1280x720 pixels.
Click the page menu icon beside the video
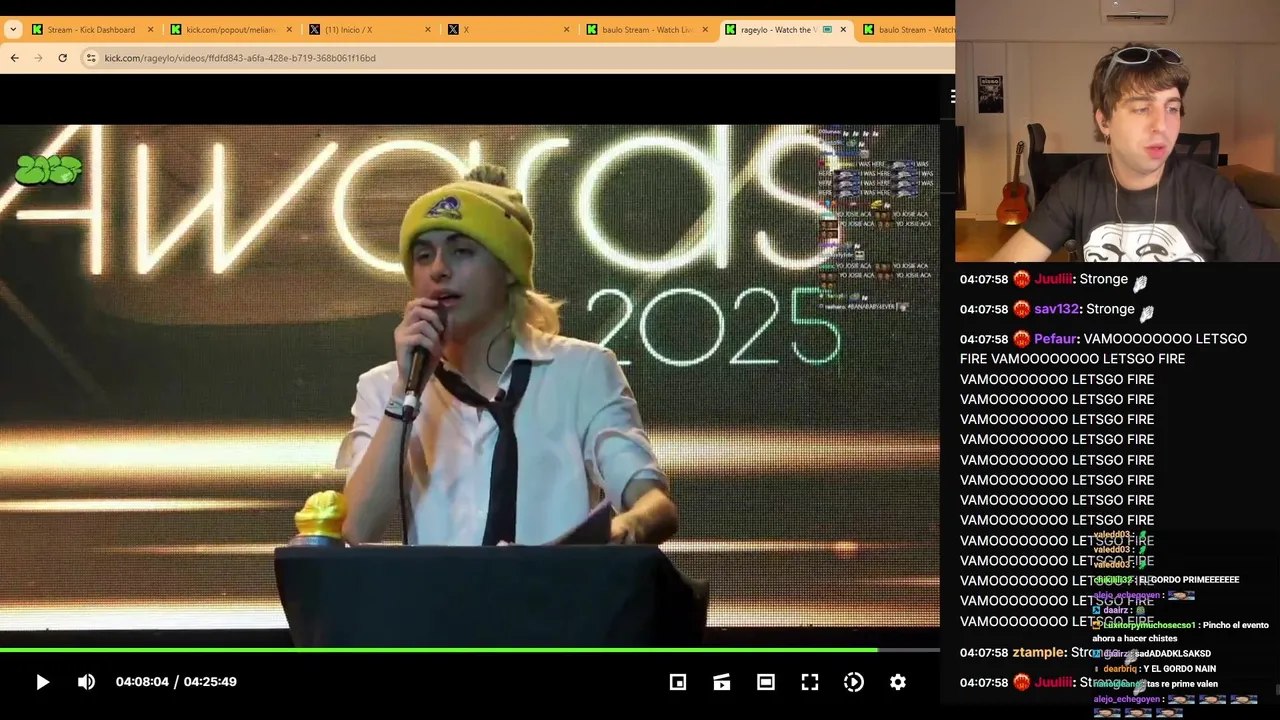click(x=953, y=96)
